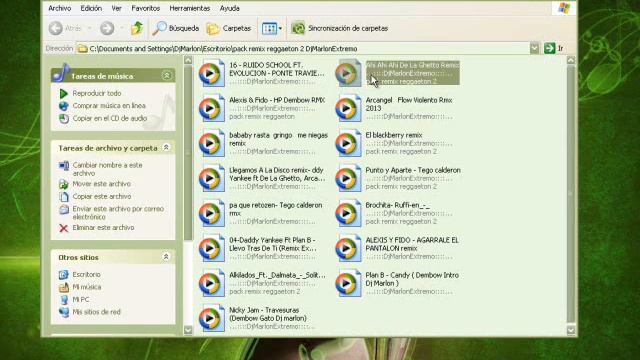Collapse the Otros sitios panel
Viewport: 640px width, 360px height.
[166, 257]
